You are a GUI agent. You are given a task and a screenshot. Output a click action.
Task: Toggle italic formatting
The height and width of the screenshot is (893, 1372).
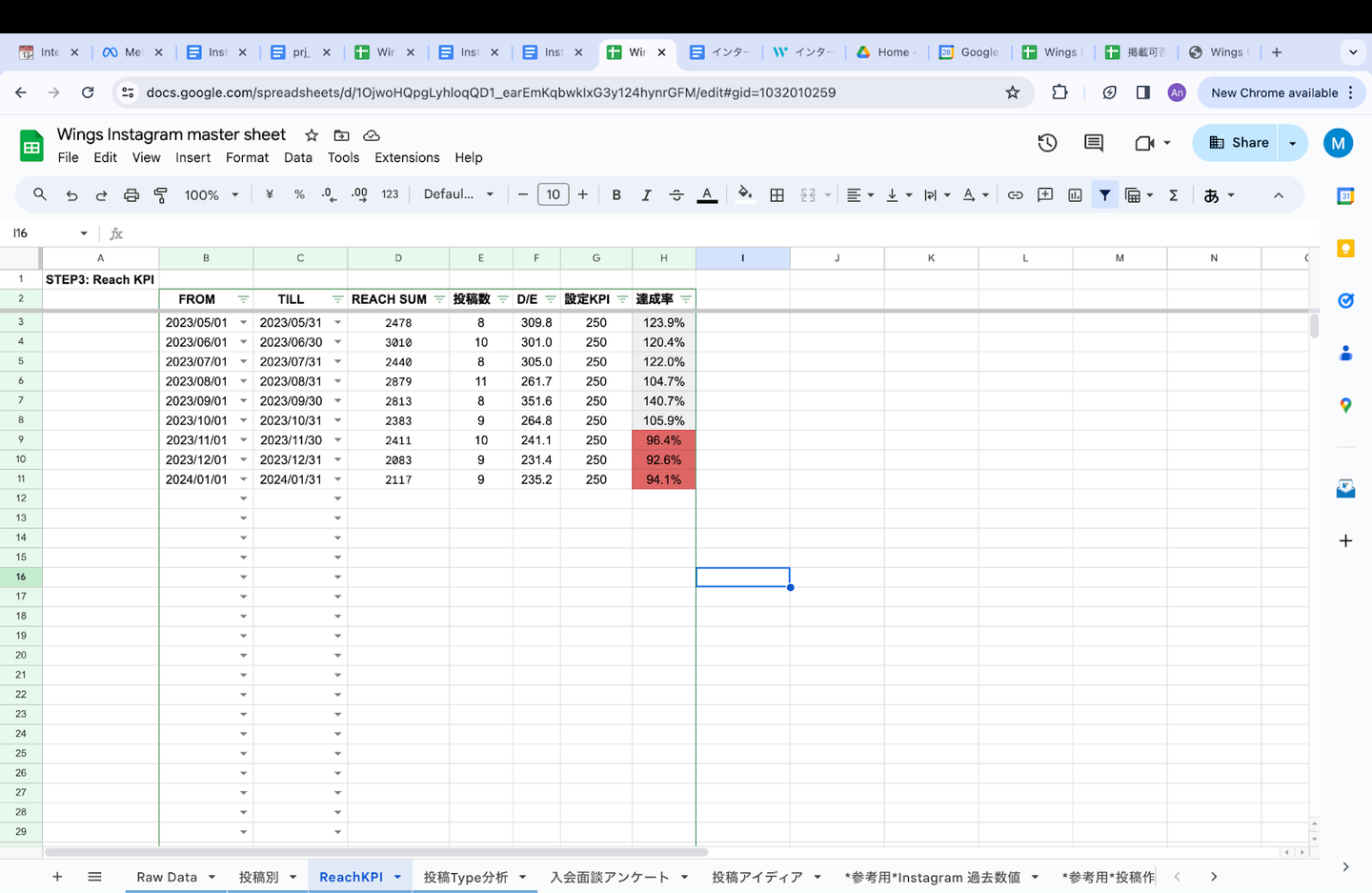click(646, 195)
